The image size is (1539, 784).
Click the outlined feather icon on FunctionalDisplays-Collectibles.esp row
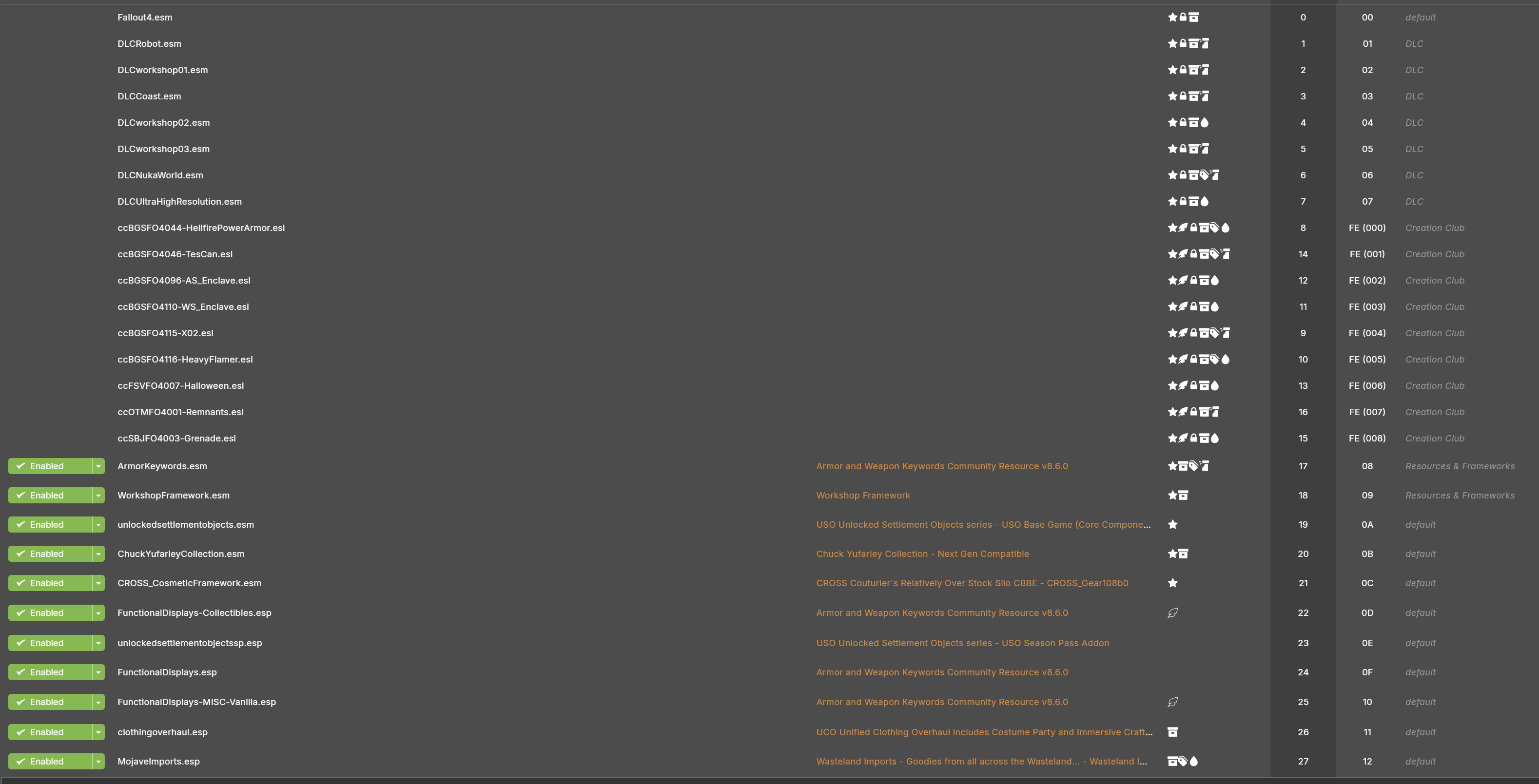[1172, 612]
